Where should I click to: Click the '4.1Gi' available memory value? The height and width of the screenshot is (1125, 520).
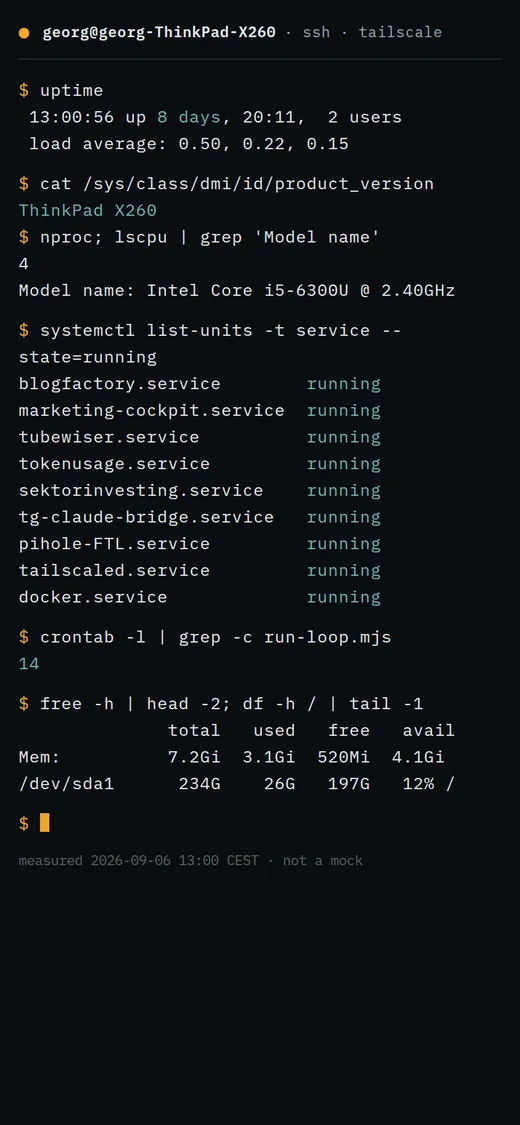pos(418,757)
